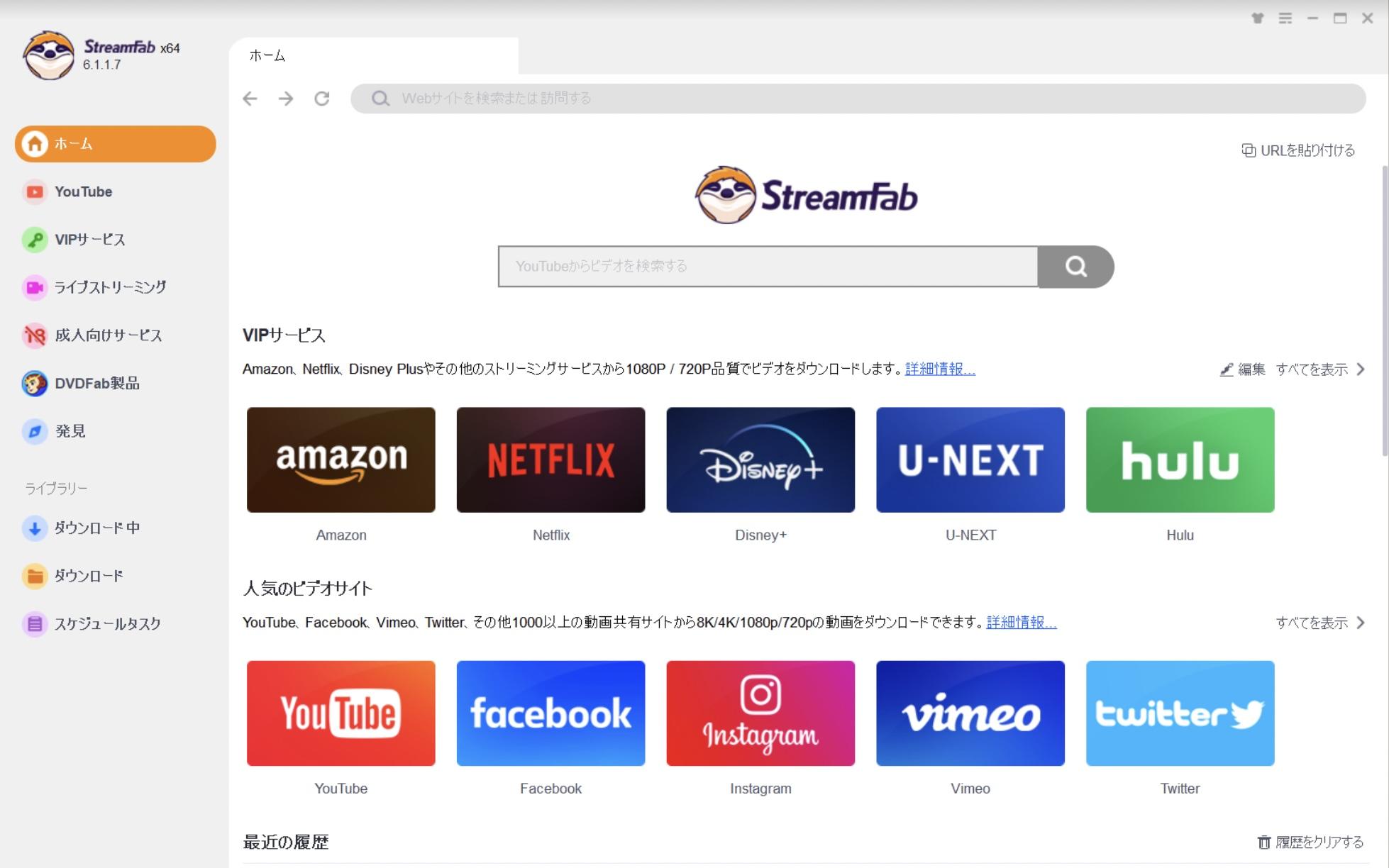Switch to the ホーム tab at top
This screenshot has width=1389, height=868.
pos(374,55)
